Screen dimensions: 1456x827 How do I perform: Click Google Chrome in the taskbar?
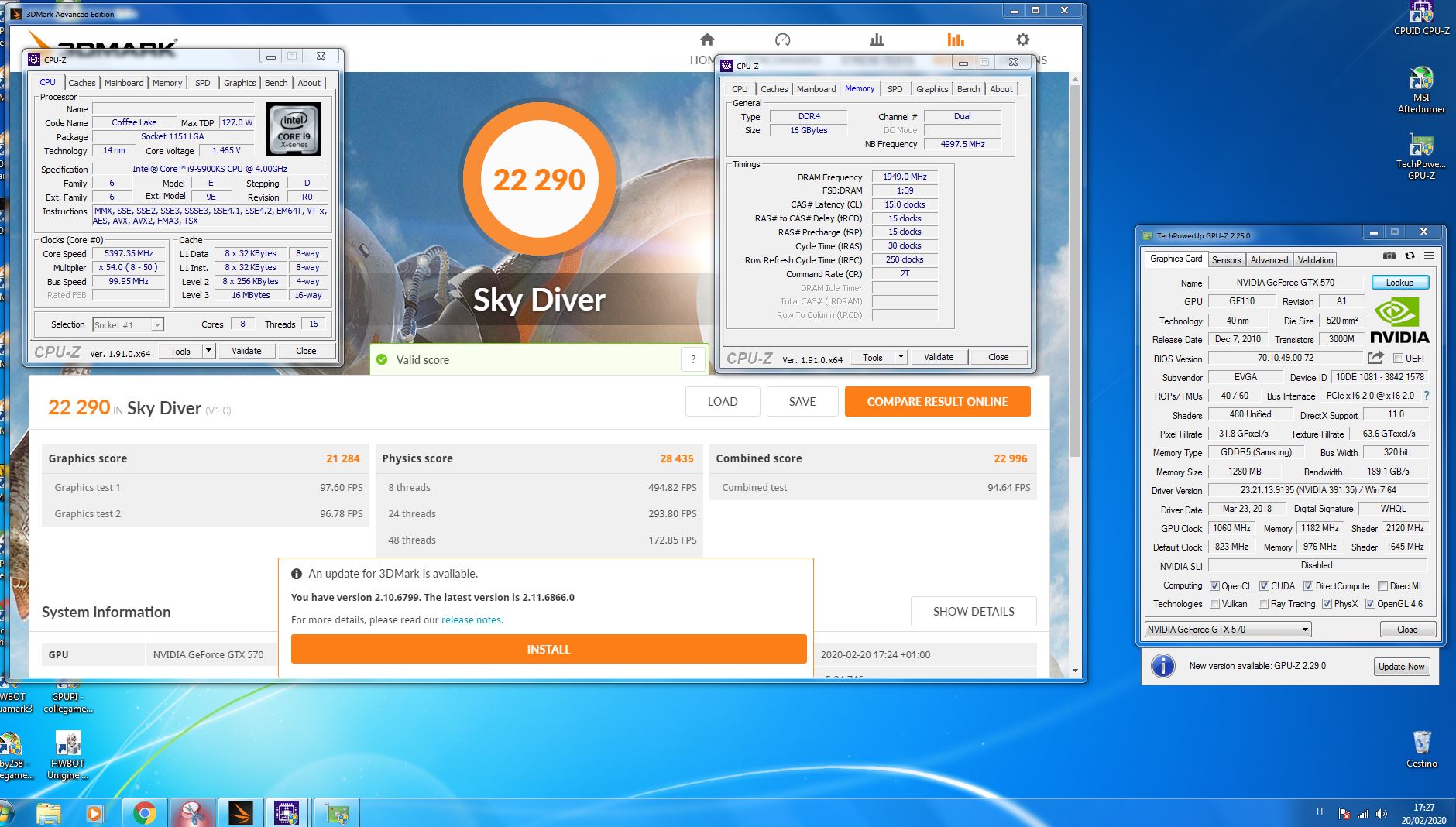point(144,813)
